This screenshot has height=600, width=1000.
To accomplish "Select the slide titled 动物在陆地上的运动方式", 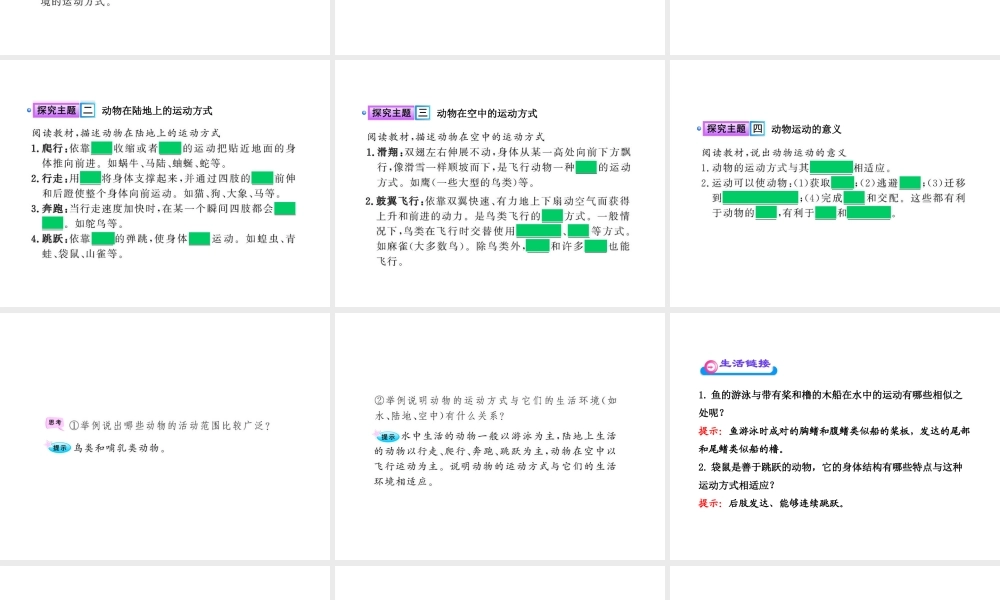I will click(x=165, y=183).
